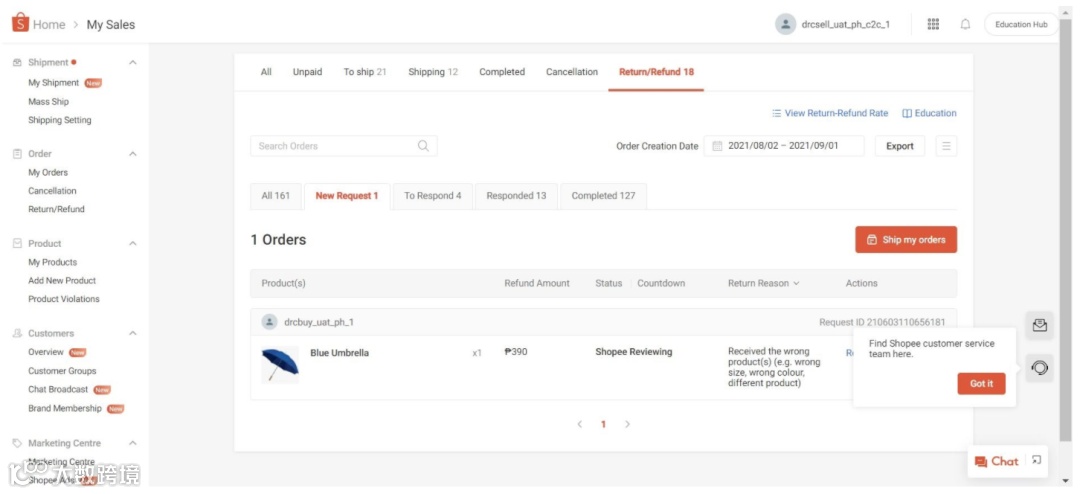The width and height of the screenshot is (1080, 494).
Task: Switch to the To ship 21 tab
Action: click(365, 72)
